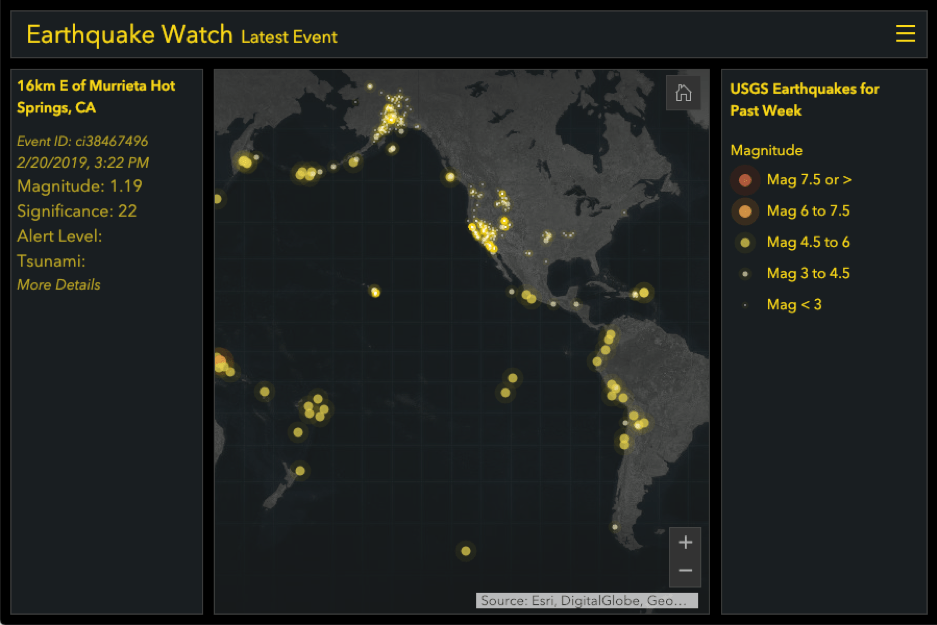Click the Mag < 3 legend dot
The width and height of the screenshot is (937, 625).
pyautogui.click(x=745, y=305)
